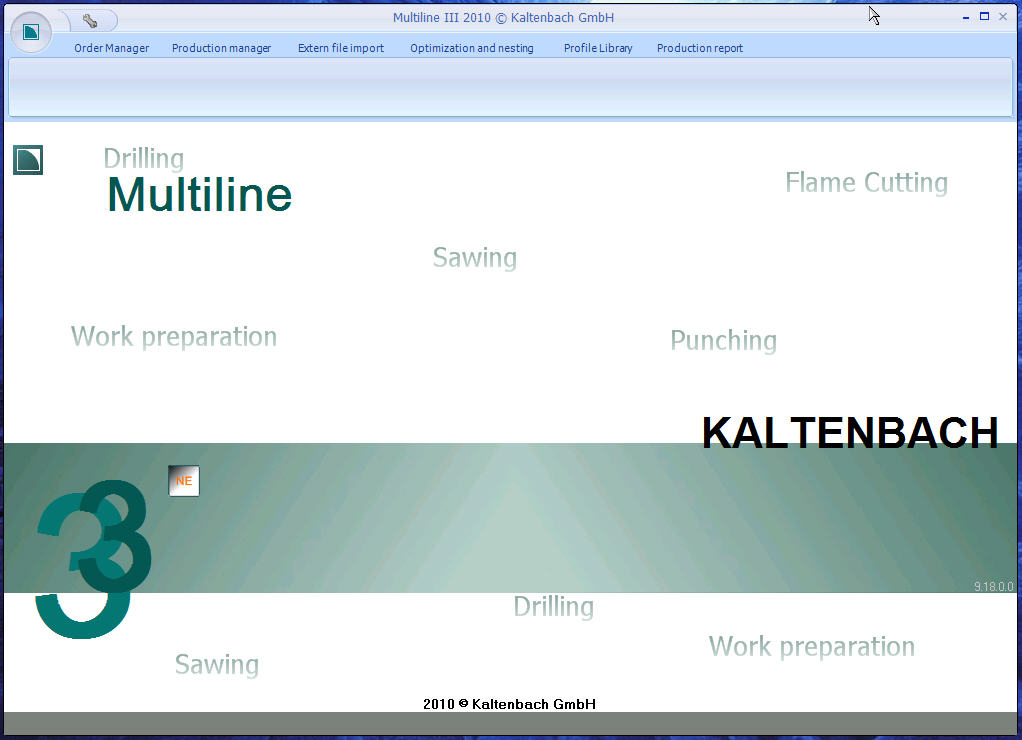Open the round Multiline application menu button
Screen dimensions: 1022x740
(x=31, y=32)
